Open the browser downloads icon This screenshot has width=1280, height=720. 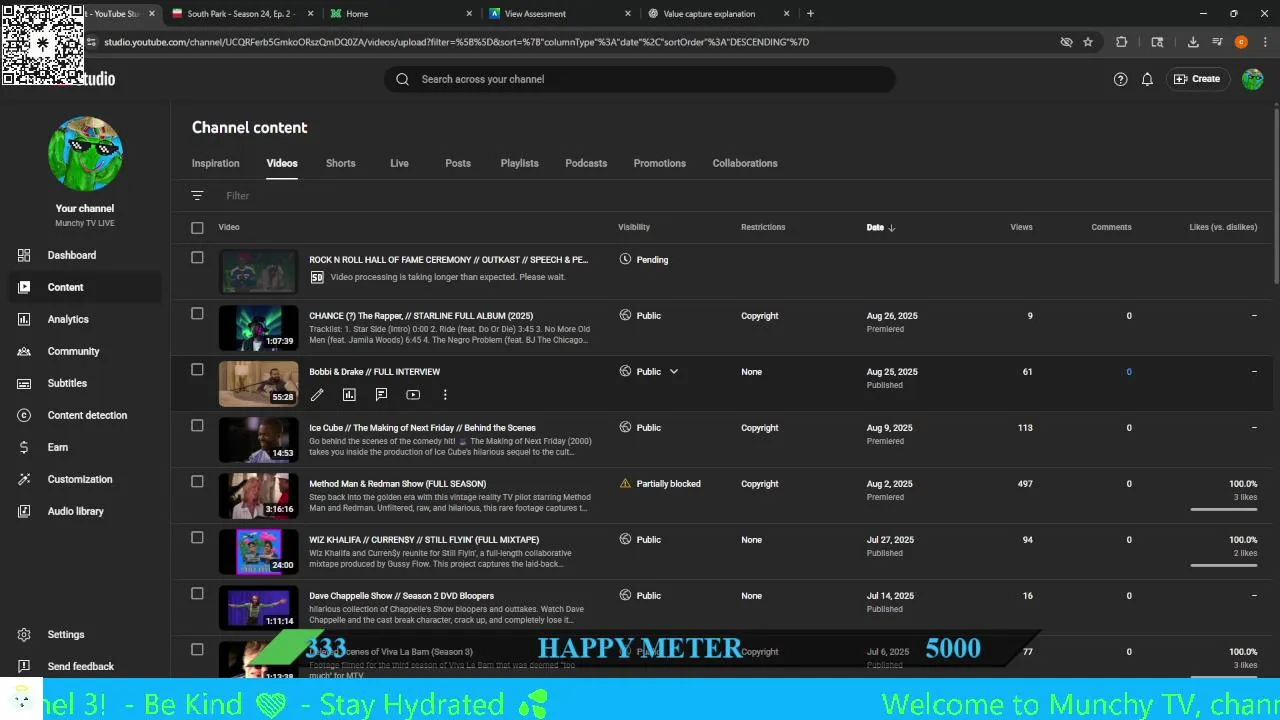[x=1193, y=42]
